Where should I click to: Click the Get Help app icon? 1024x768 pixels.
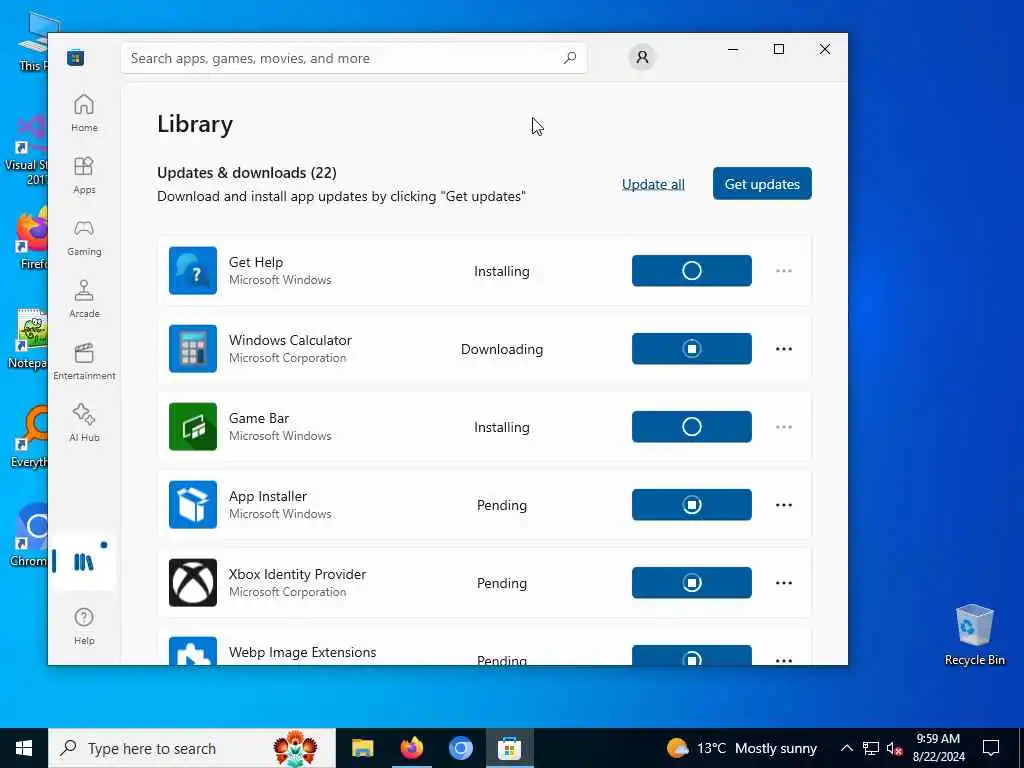coord(193,270)
